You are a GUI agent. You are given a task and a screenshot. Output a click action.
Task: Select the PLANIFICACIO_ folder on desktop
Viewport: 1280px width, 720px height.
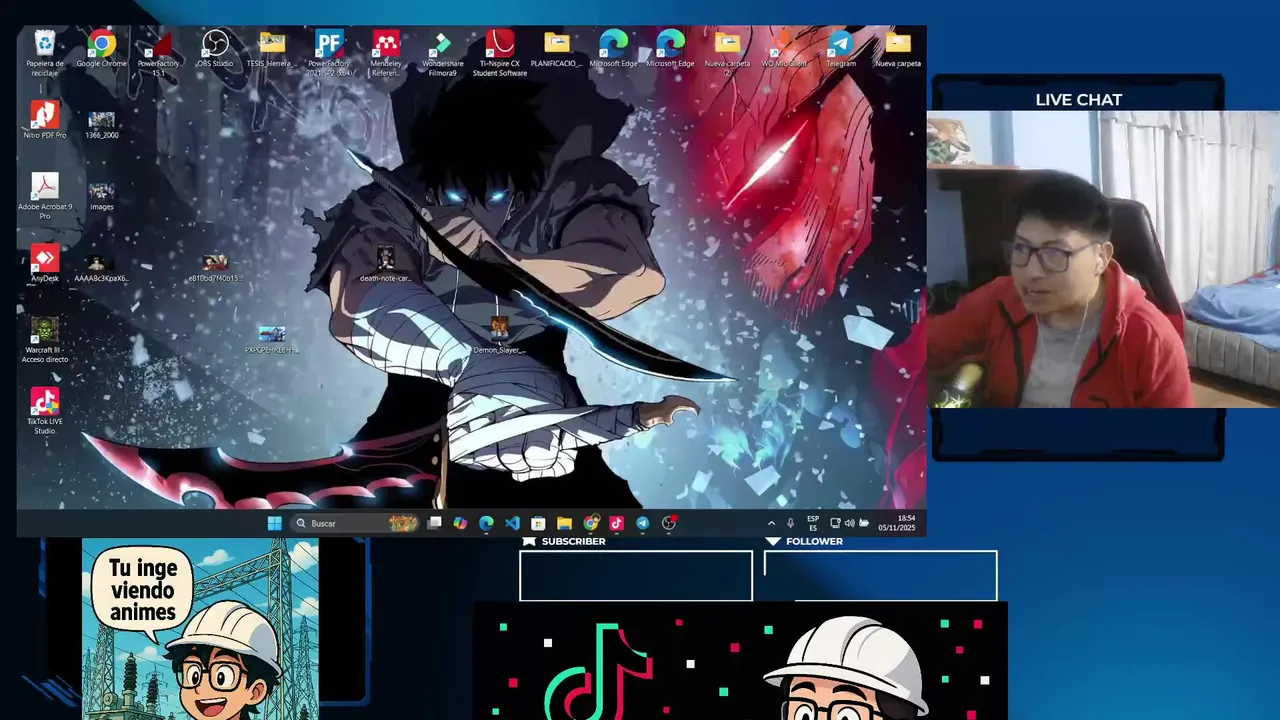[556, 50]
